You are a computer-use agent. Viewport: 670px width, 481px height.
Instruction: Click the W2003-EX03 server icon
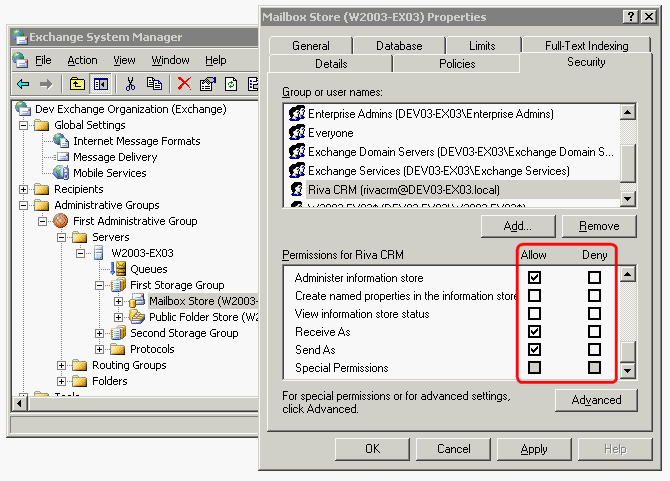(99, 253)
